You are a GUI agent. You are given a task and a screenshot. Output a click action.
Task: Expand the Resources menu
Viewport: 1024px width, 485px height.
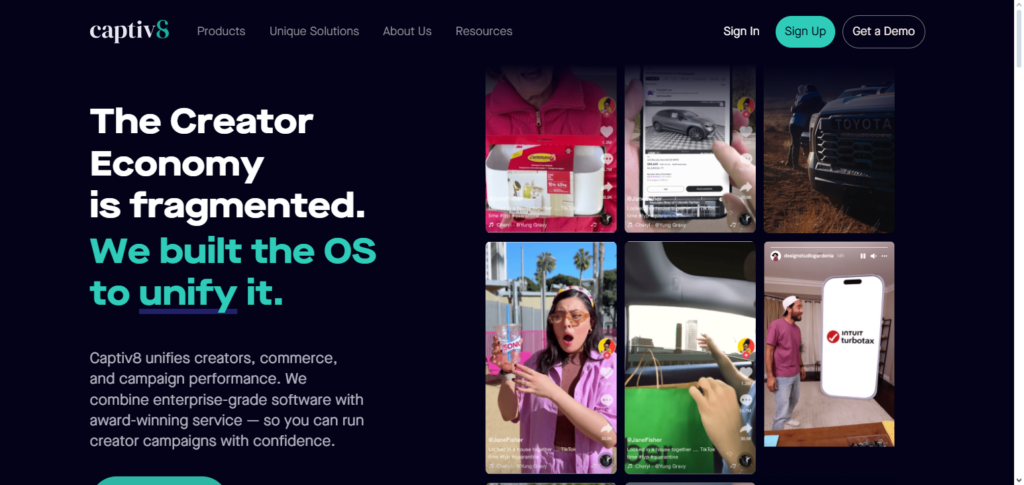(484, 31)
